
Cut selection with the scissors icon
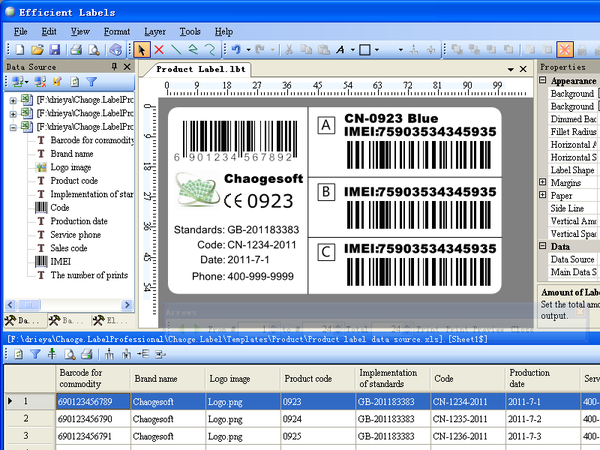coord(289,50)
